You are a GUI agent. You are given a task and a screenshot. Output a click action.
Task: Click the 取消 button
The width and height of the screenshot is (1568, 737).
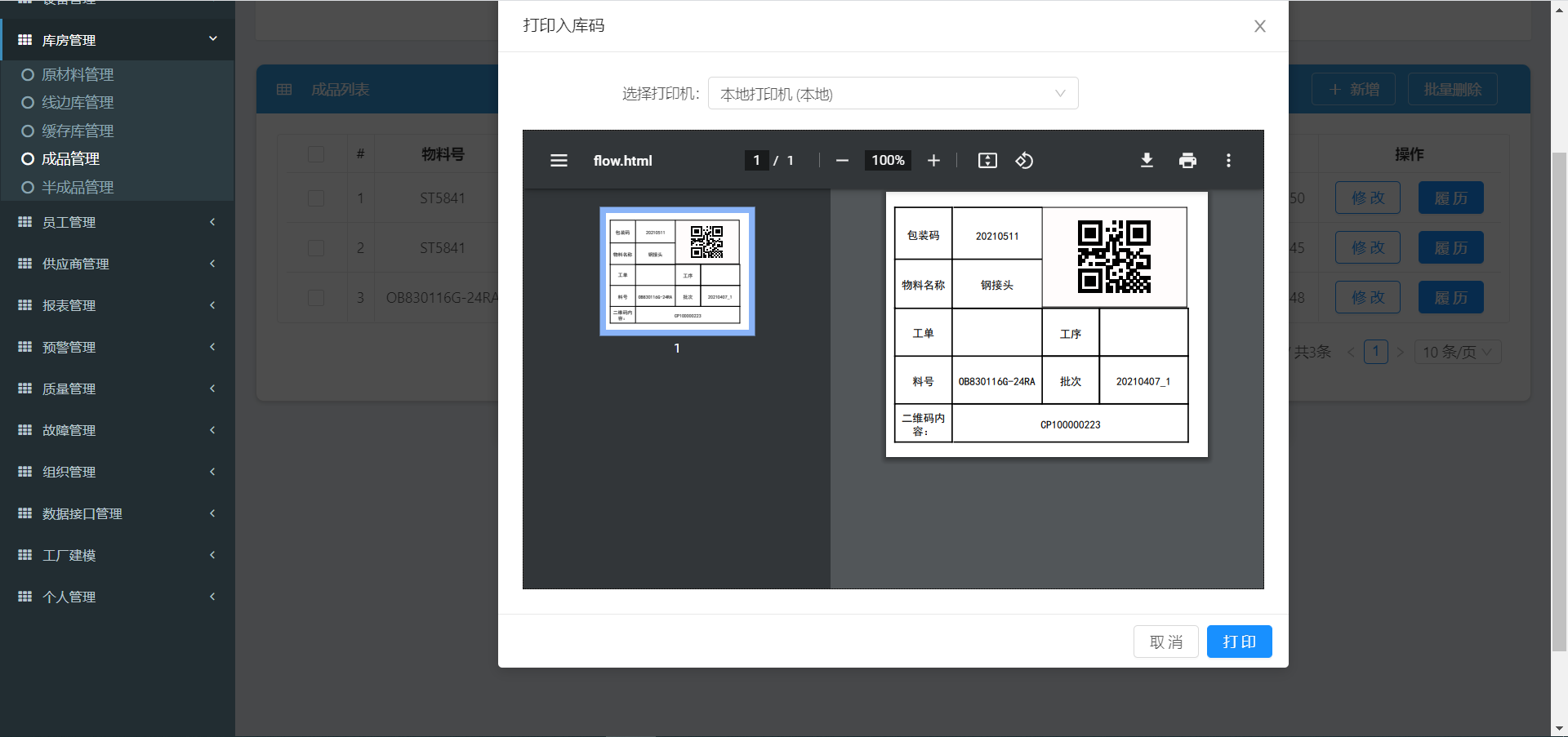(x=1165, y=642)
